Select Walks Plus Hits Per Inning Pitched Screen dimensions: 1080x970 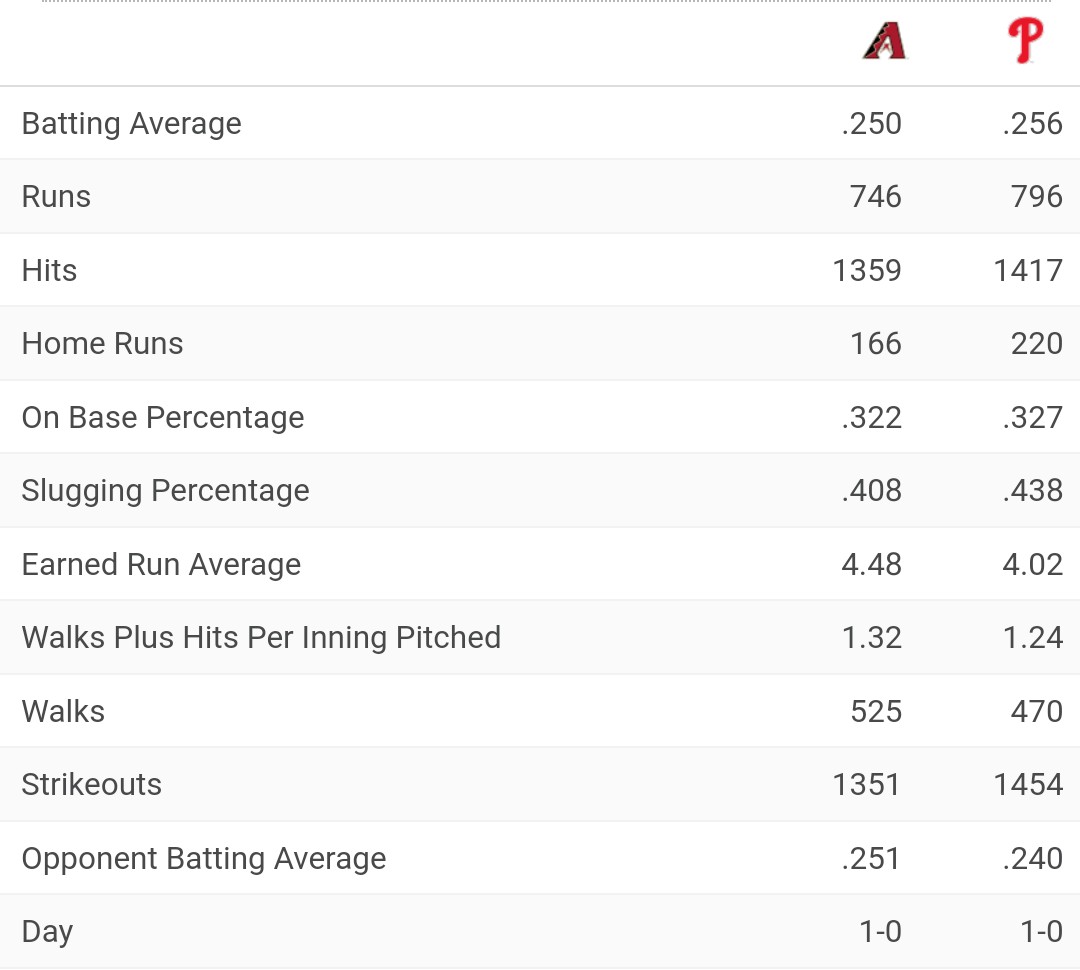point(261,638)
